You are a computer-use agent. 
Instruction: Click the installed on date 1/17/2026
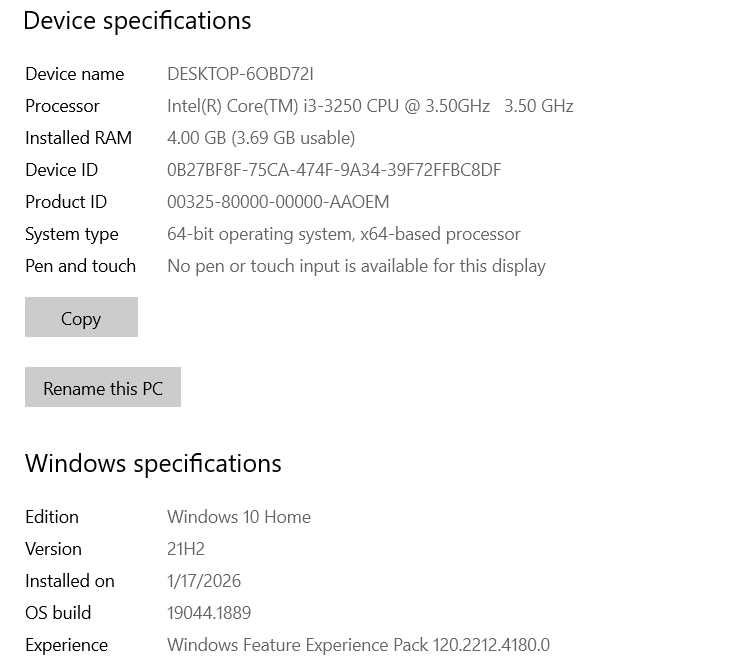[203, 581]
